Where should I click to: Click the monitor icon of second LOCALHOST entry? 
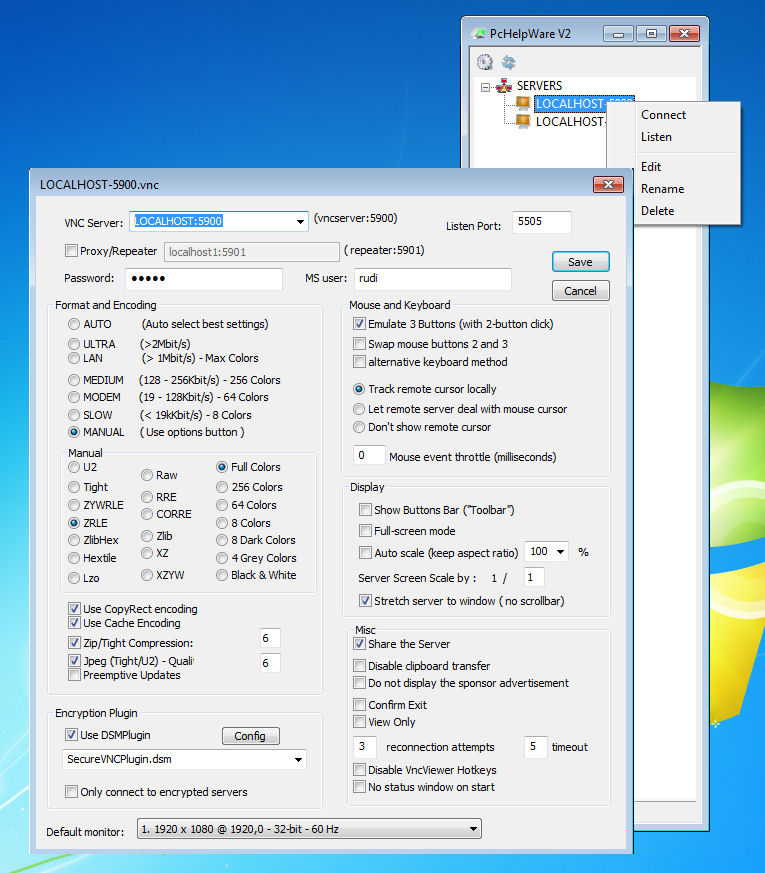point(523,121)
